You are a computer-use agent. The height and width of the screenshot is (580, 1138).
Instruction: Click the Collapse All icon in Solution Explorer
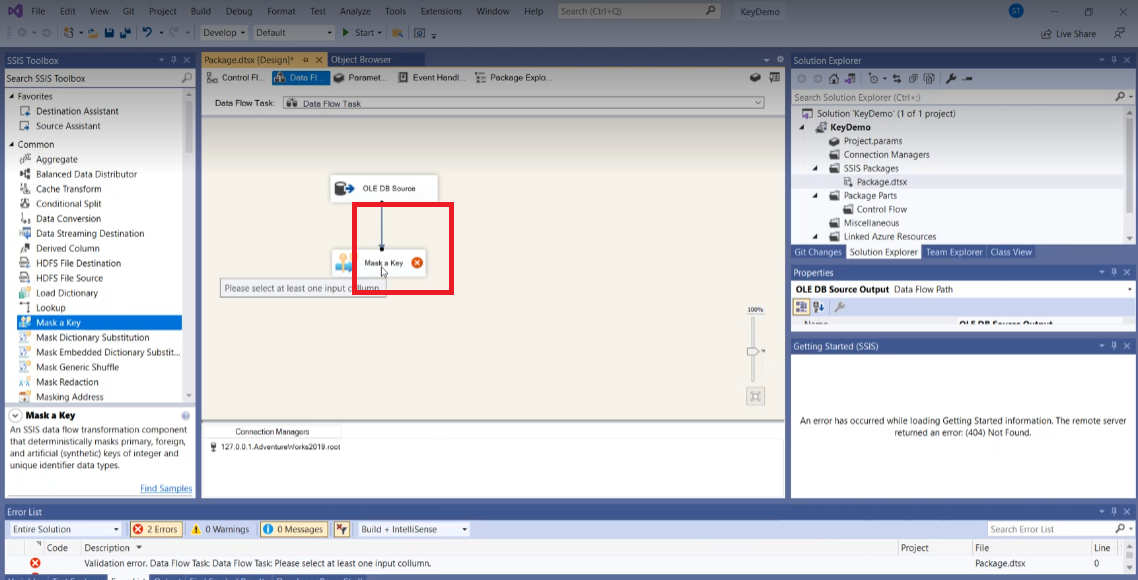coord(912,79)
